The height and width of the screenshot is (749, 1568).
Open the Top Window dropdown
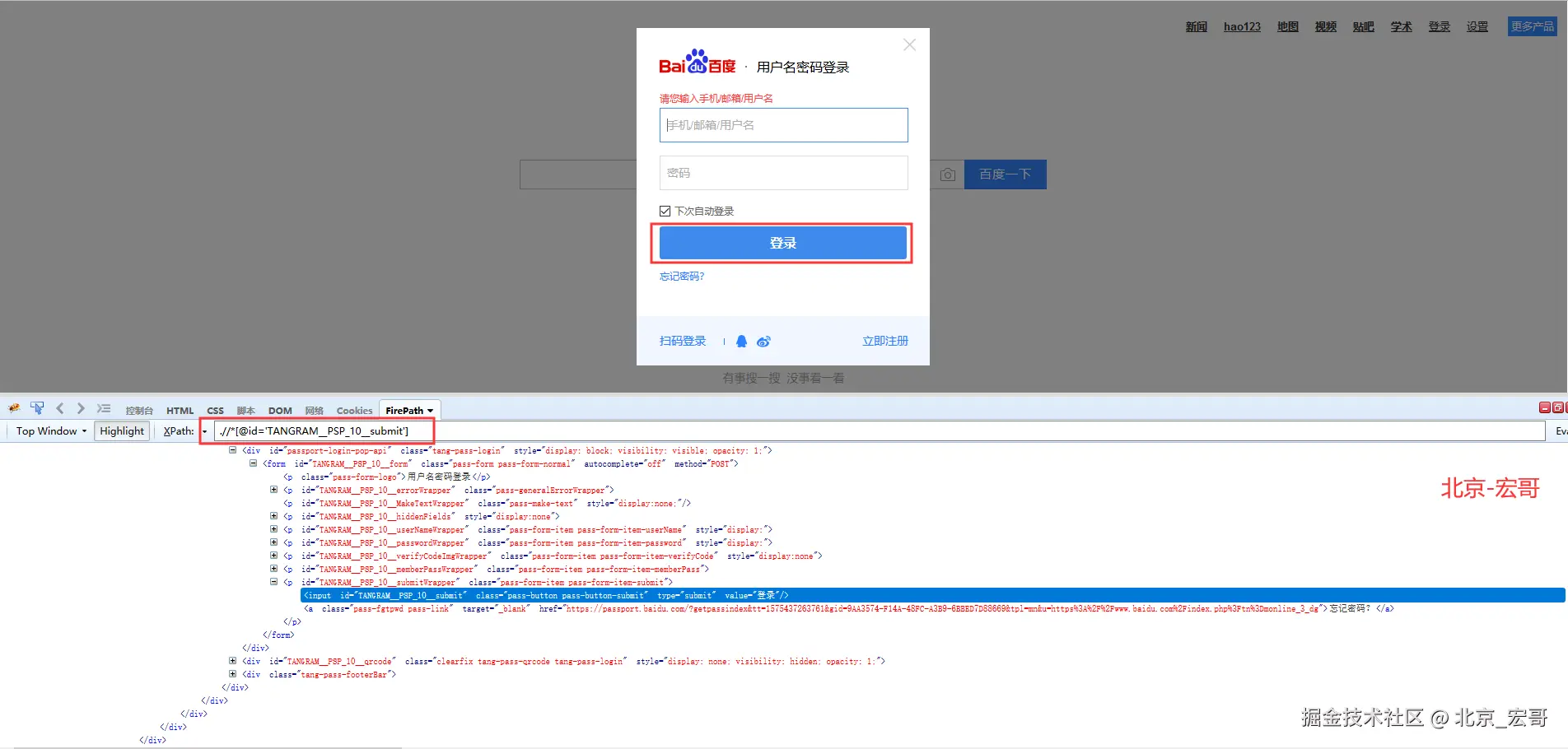pyautogui.click(x=51, y=431)
